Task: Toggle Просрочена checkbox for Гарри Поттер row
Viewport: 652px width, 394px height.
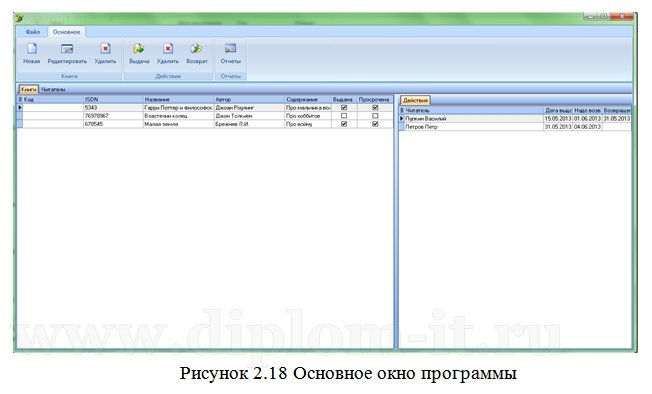Action: pos(375,108)
